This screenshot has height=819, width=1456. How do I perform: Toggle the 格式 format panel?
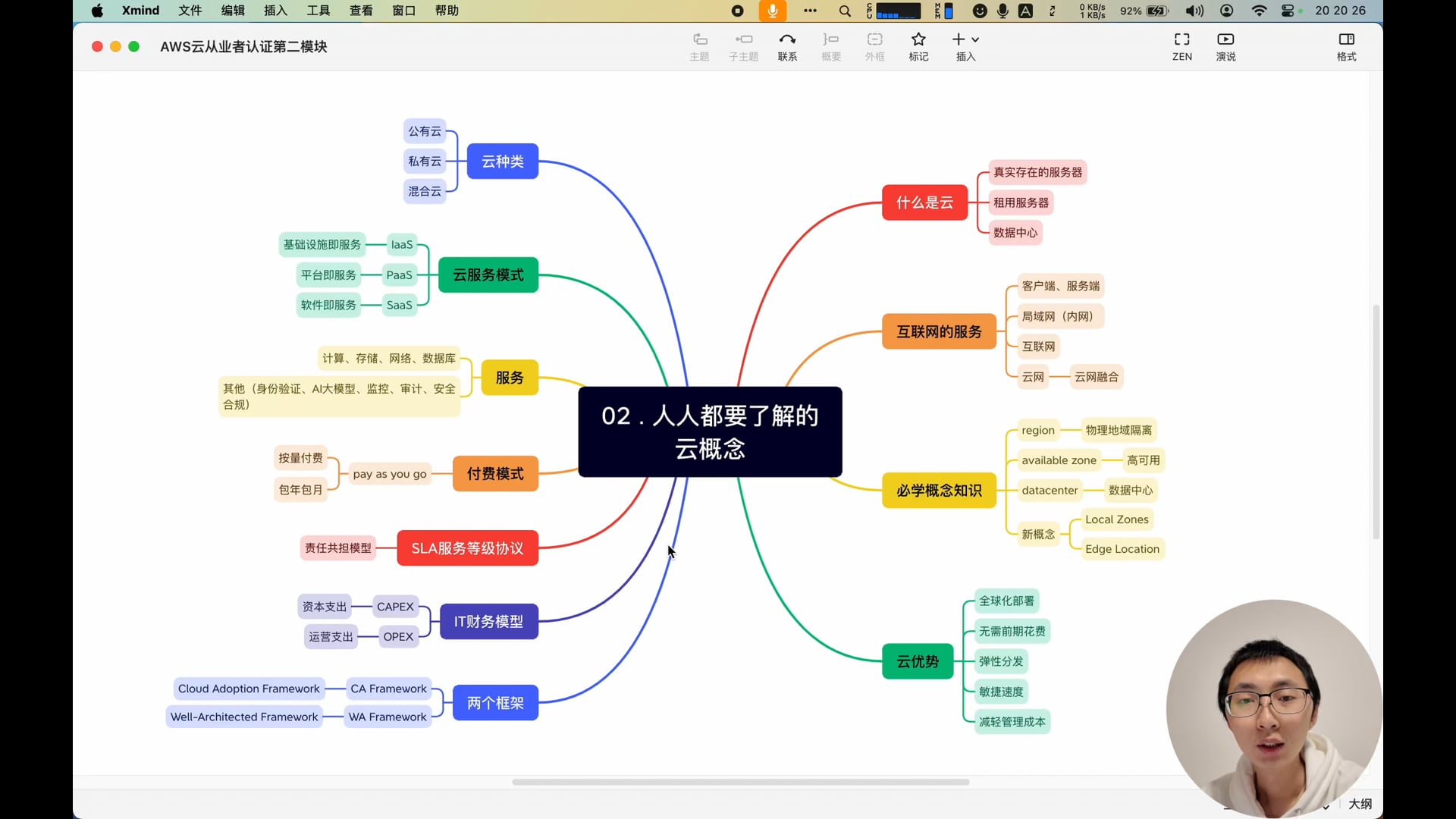[1346, 45]
